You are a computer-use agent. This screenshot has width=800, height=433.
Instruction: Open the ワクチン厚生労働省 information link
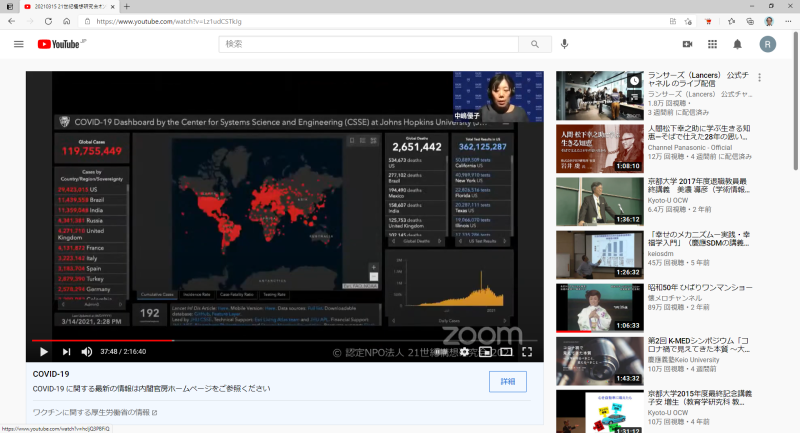pyautogui.click(x=95, y=412)
